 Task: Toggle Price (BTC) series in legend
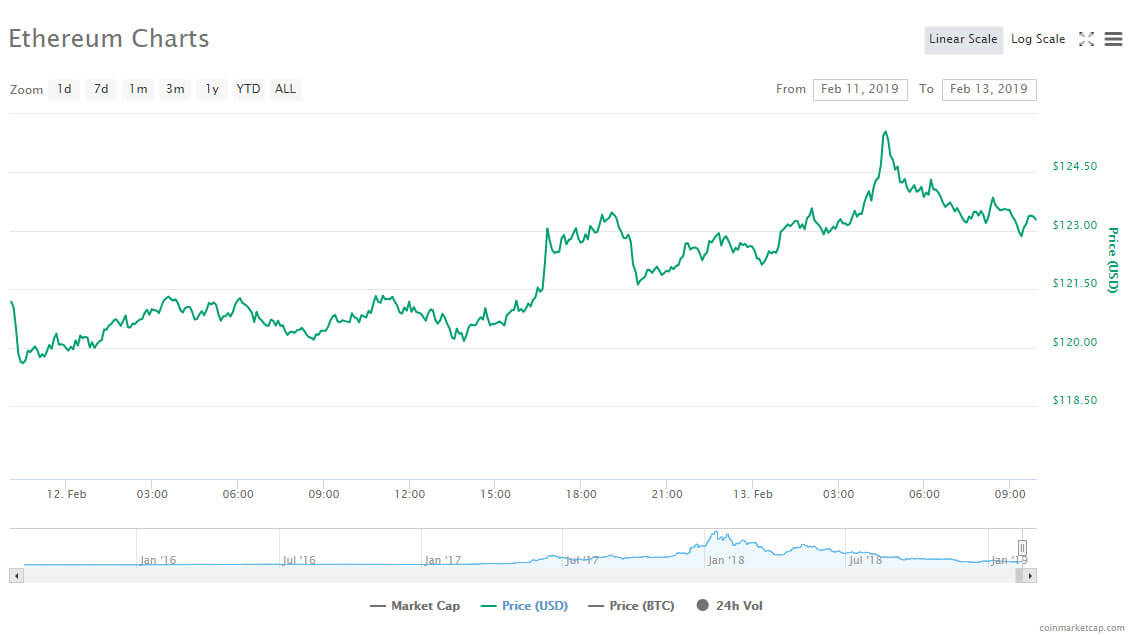[x=631, y=606]
